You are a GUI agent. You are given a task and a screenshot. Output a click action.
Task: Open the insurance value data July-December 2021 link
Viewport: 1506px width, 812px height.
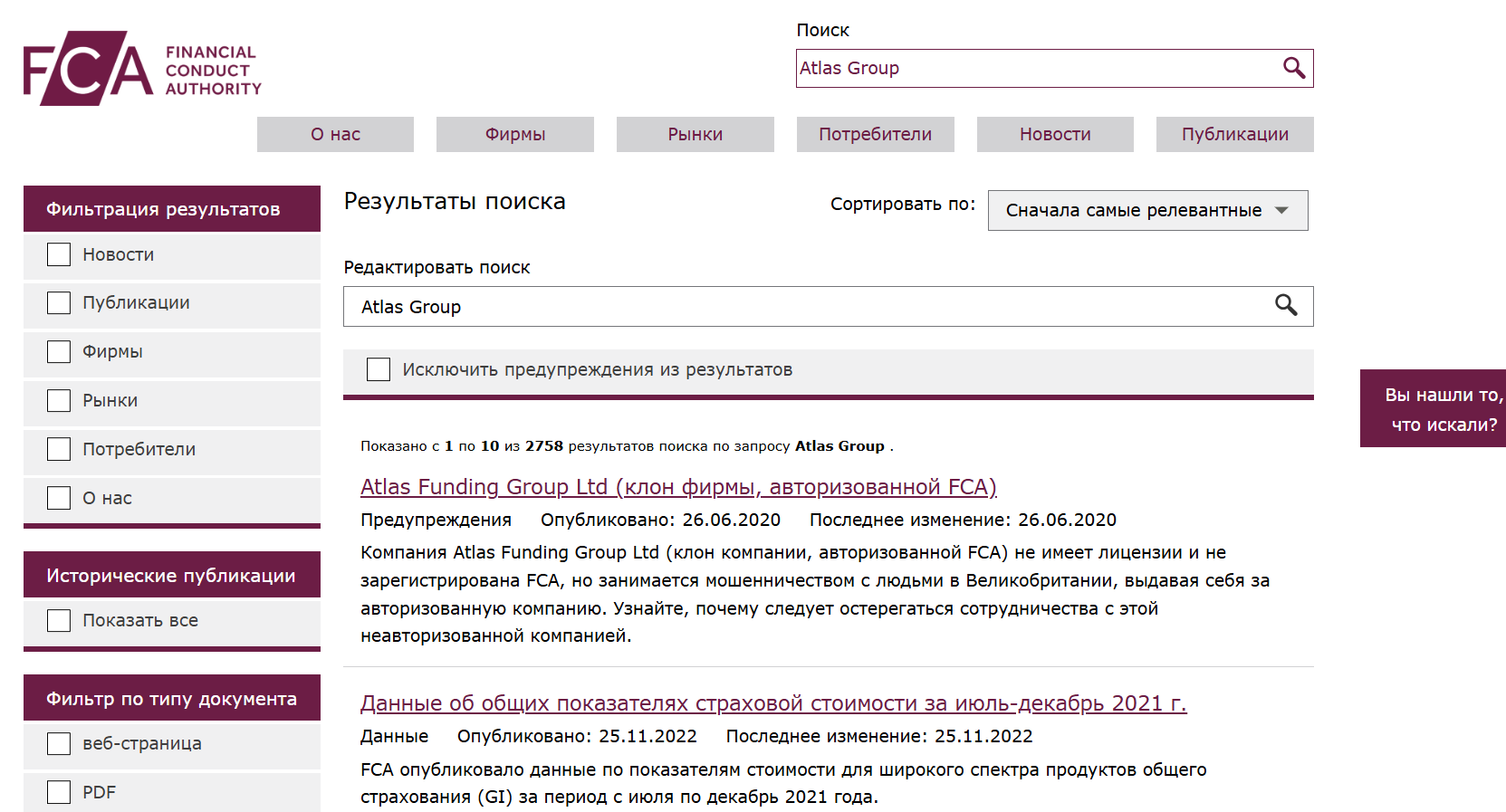tap(772, 703)
